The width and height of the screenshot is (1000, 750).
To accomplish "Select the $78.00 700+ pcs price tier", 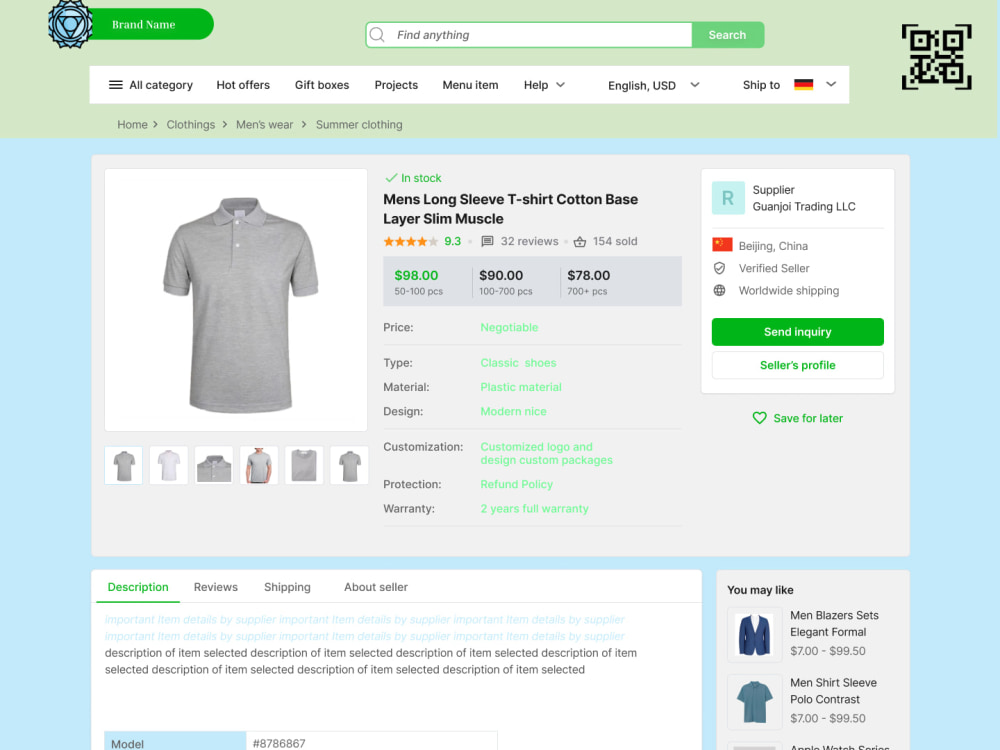I will pyautogui.click(x=589, y=282).
